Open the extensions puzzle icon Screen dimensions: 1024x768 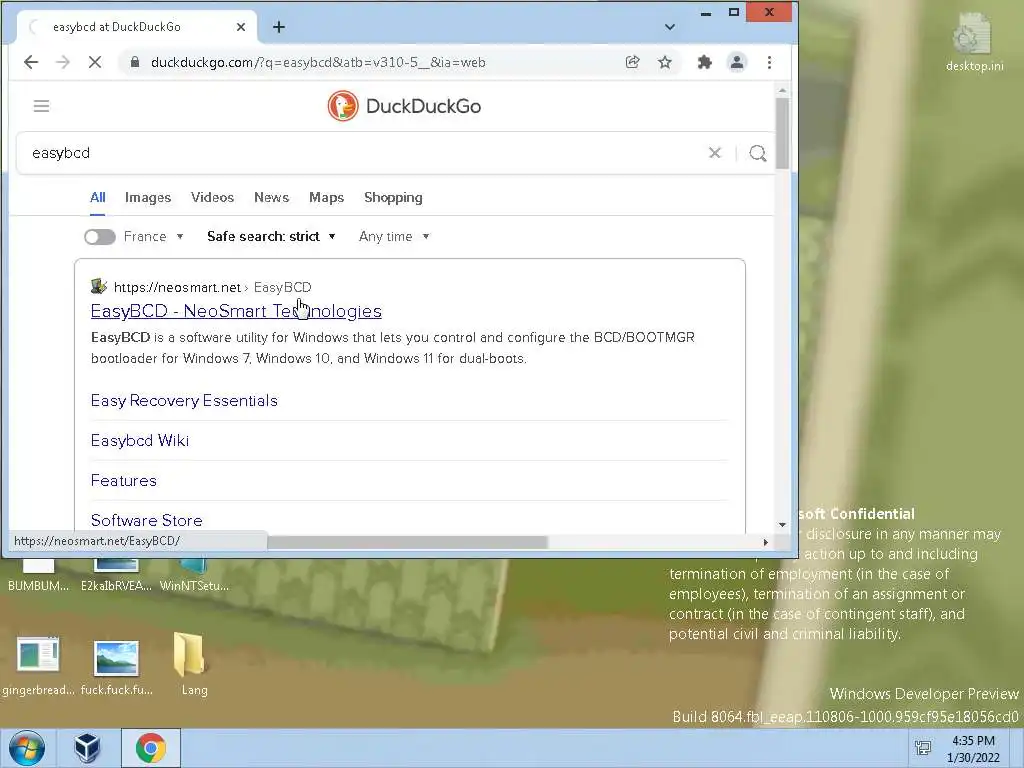[705, 62]
